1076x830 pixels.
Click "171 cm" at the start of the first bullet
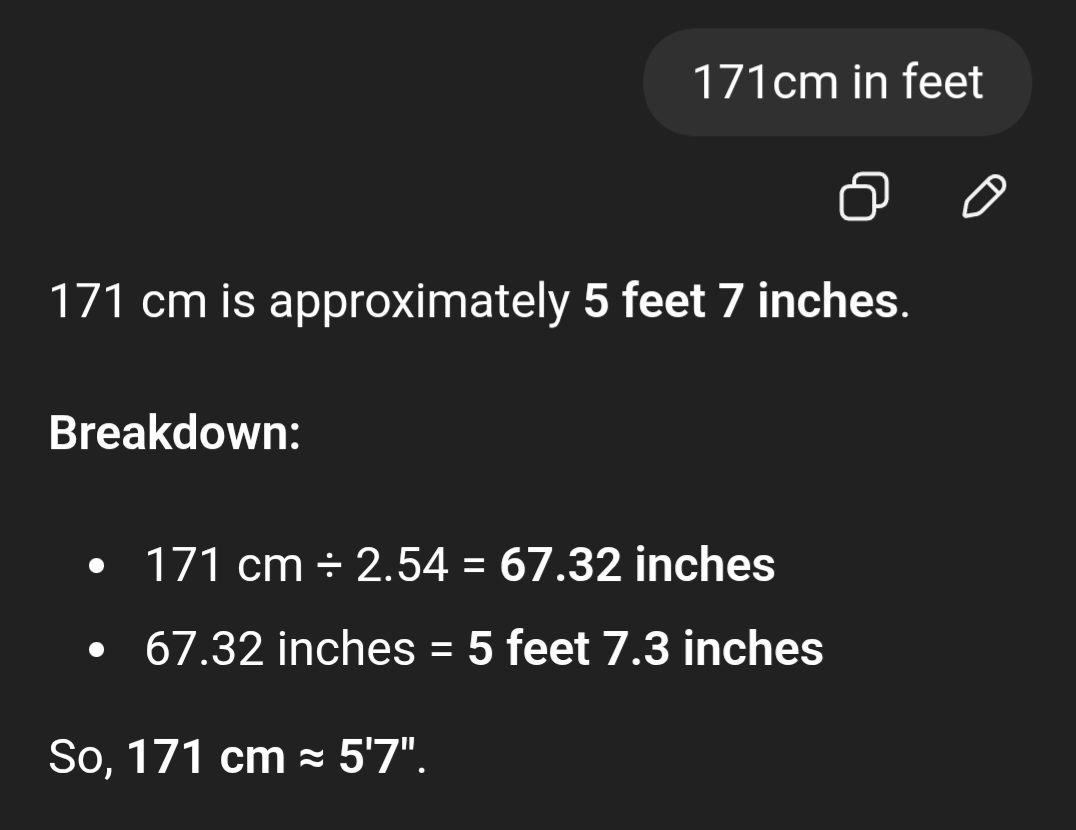[223, 565]
